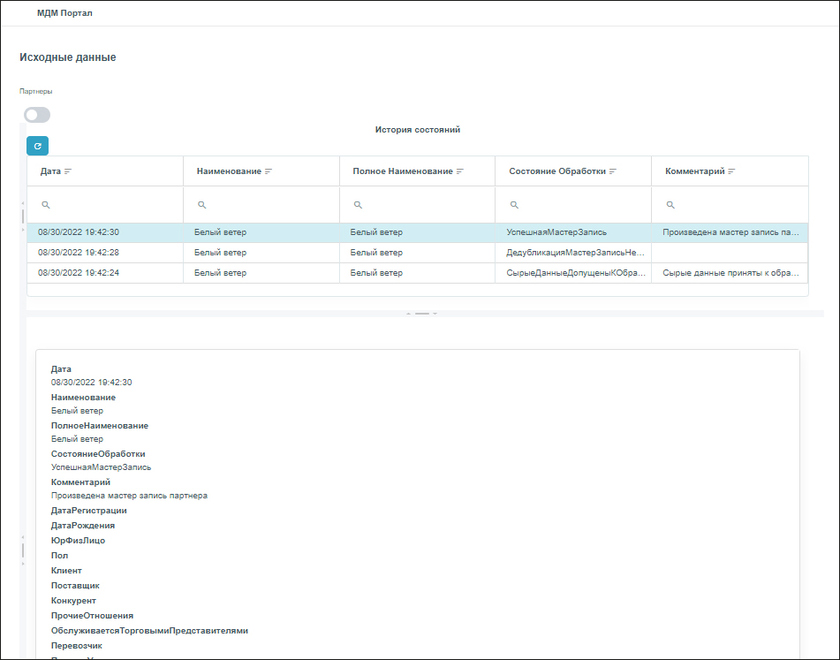Click the Сырые данные приняты comment cell
Screen dimensions: 840x660
[x=730, y=273]
